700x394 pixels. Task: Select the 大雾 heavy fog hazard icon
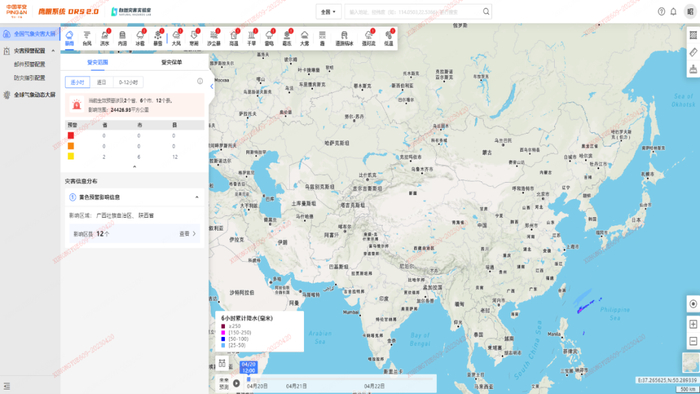click(x=304, y=38)
